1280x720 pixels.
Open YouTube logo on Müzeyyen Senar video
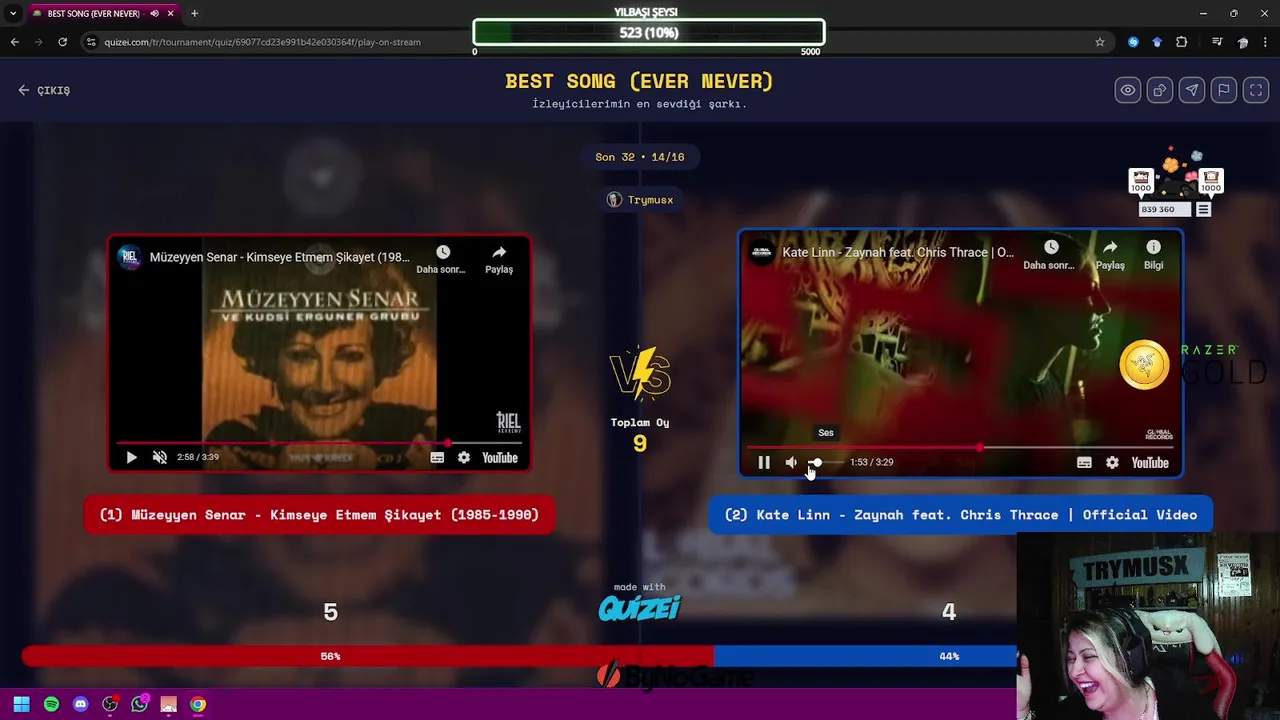coord(500,457)
